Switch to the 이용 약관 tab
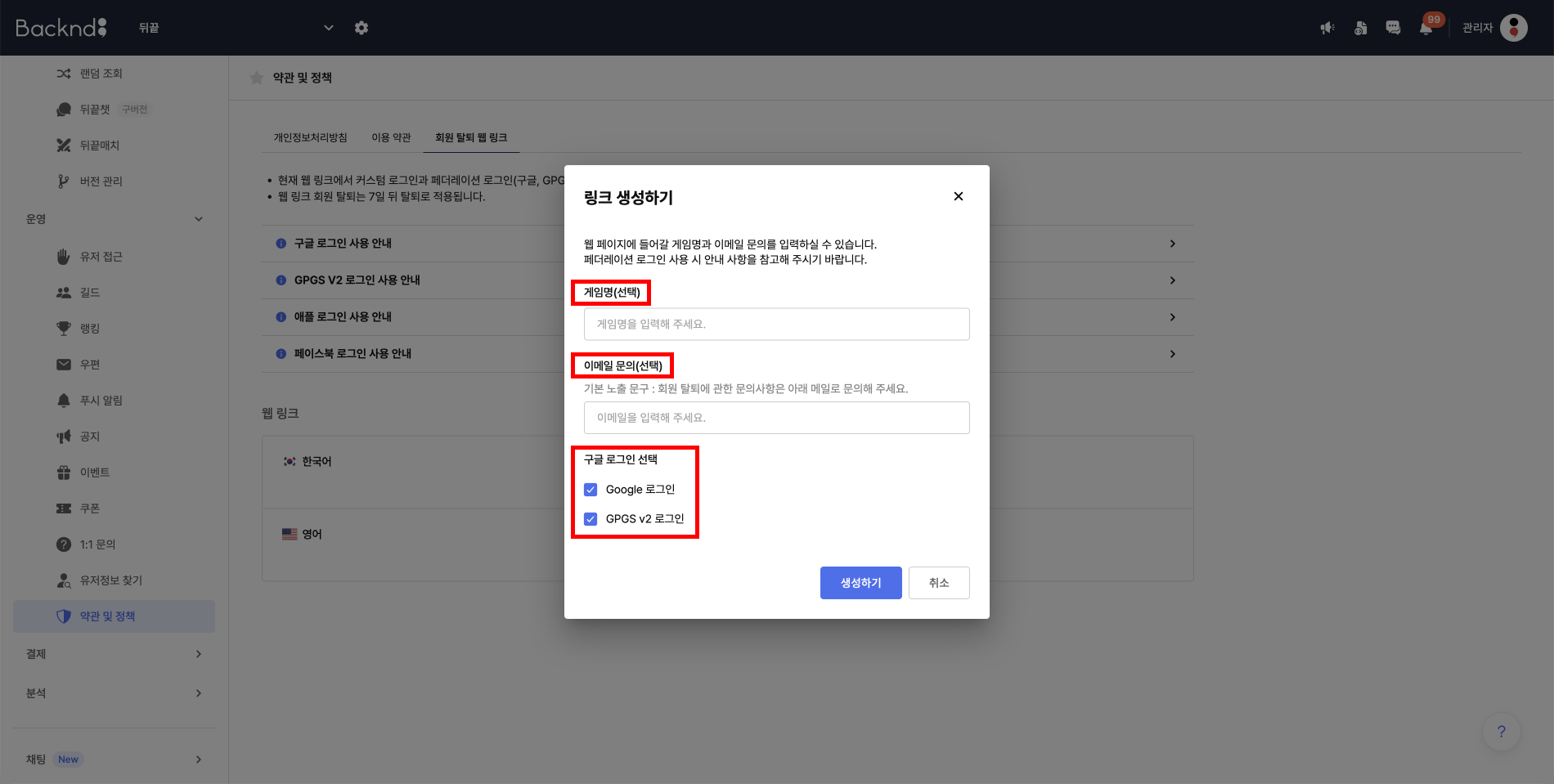 [x=391, y=137]
